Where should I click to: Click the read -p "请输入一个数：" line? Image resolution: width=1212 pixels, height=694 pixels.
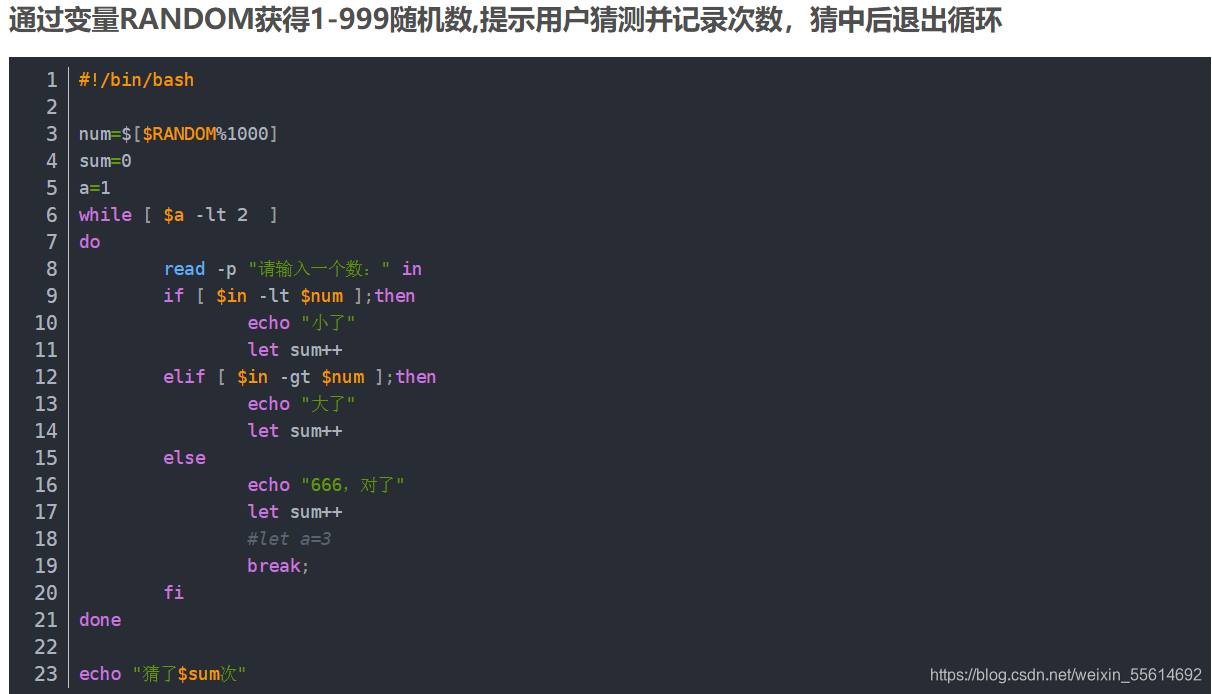[293, 269]
